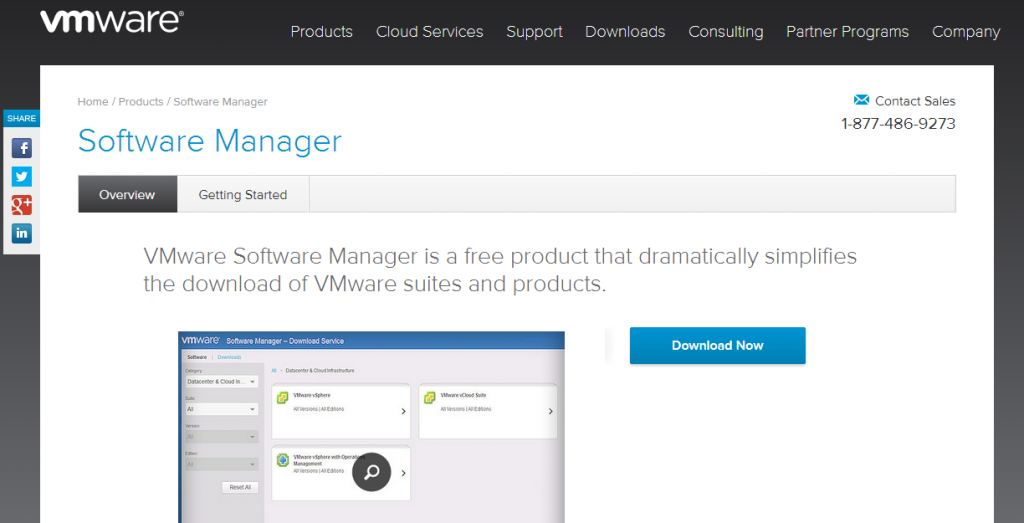The width and height of the screenshot is (1024, 523).
Task: Click the Software Manager page heading
Action: pyautogui.click(x=210, y=141)
